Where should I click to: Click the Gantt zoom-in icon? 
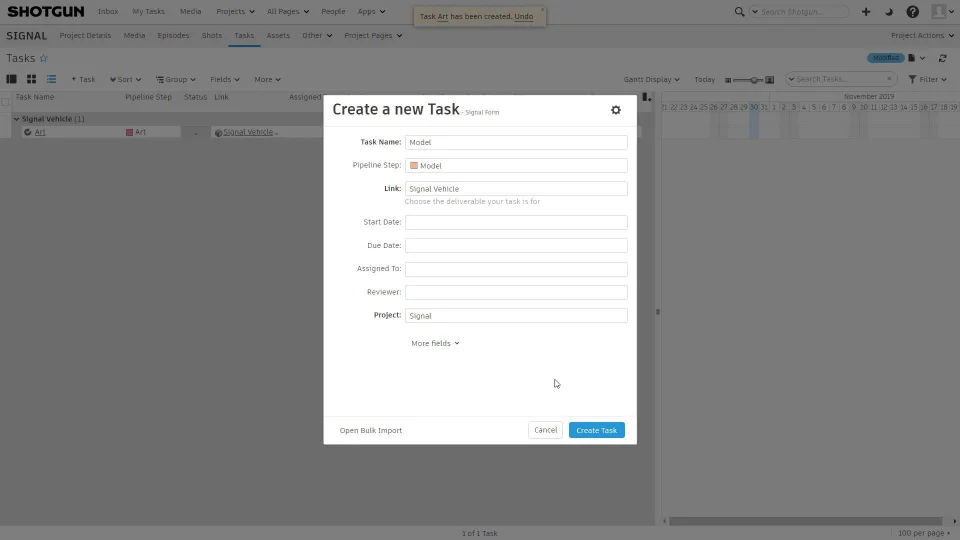(770, 80)
